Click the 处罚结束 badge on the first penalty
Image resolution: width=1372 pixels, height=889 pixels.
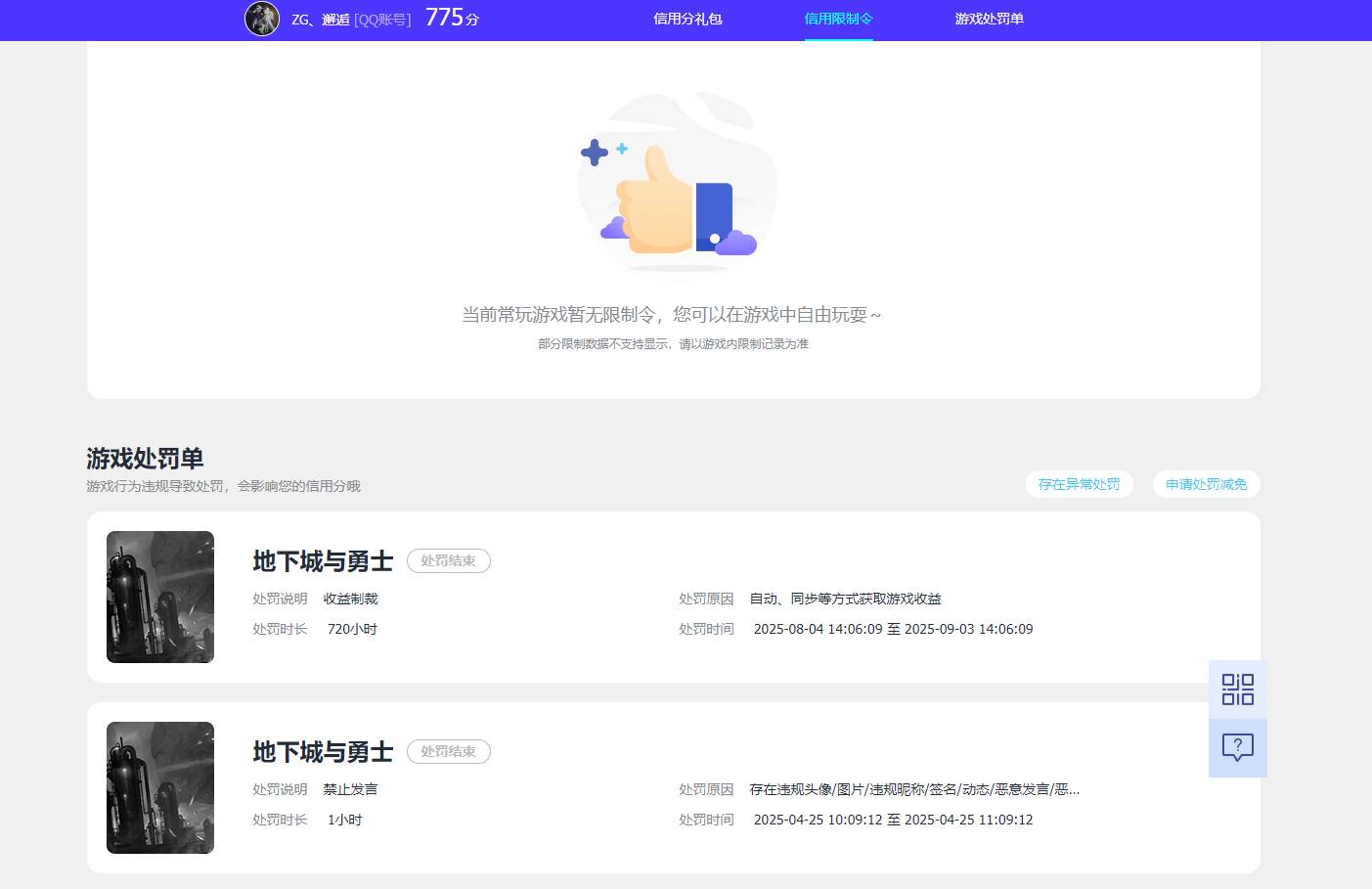click(448, 560)
